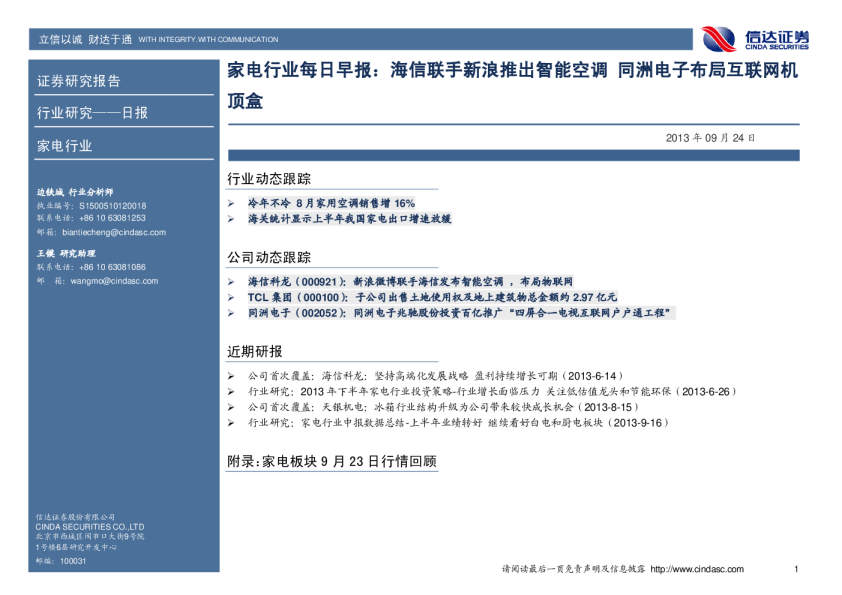Viewport: 842px width, 595px height.
Task: Click the arrow bullet beside TCL集团（000100）
Action: coord(232,297)
